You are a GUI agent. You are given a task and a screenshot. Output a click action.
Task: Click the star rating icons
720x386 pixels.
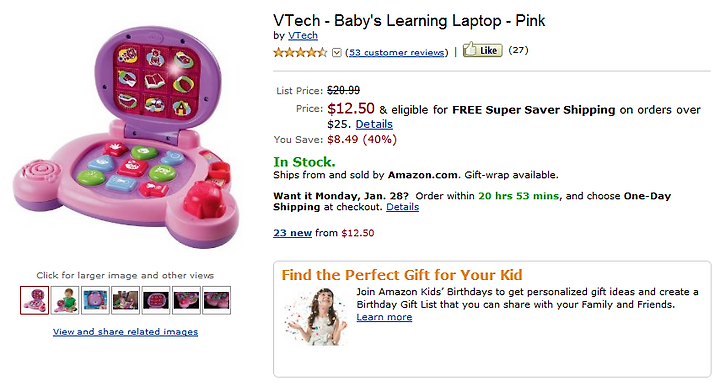click(x=300, y=52)
